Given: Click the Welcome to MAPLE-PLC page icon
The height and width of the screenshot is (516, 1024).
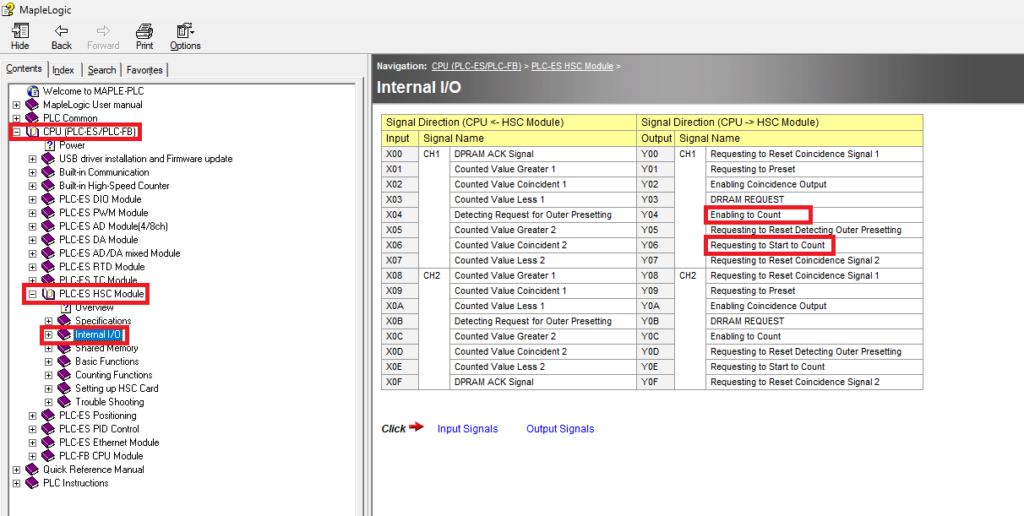Looking at the screenshot, I should [x=32, y=91].
